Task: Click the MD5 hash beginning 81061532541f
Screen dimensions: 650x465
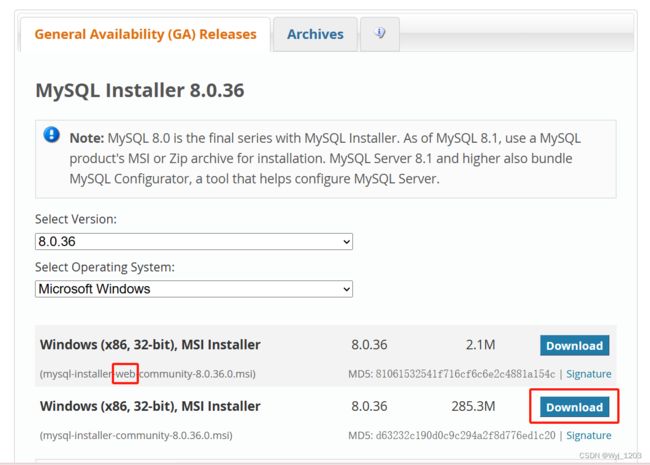Action: pos(465,374)
